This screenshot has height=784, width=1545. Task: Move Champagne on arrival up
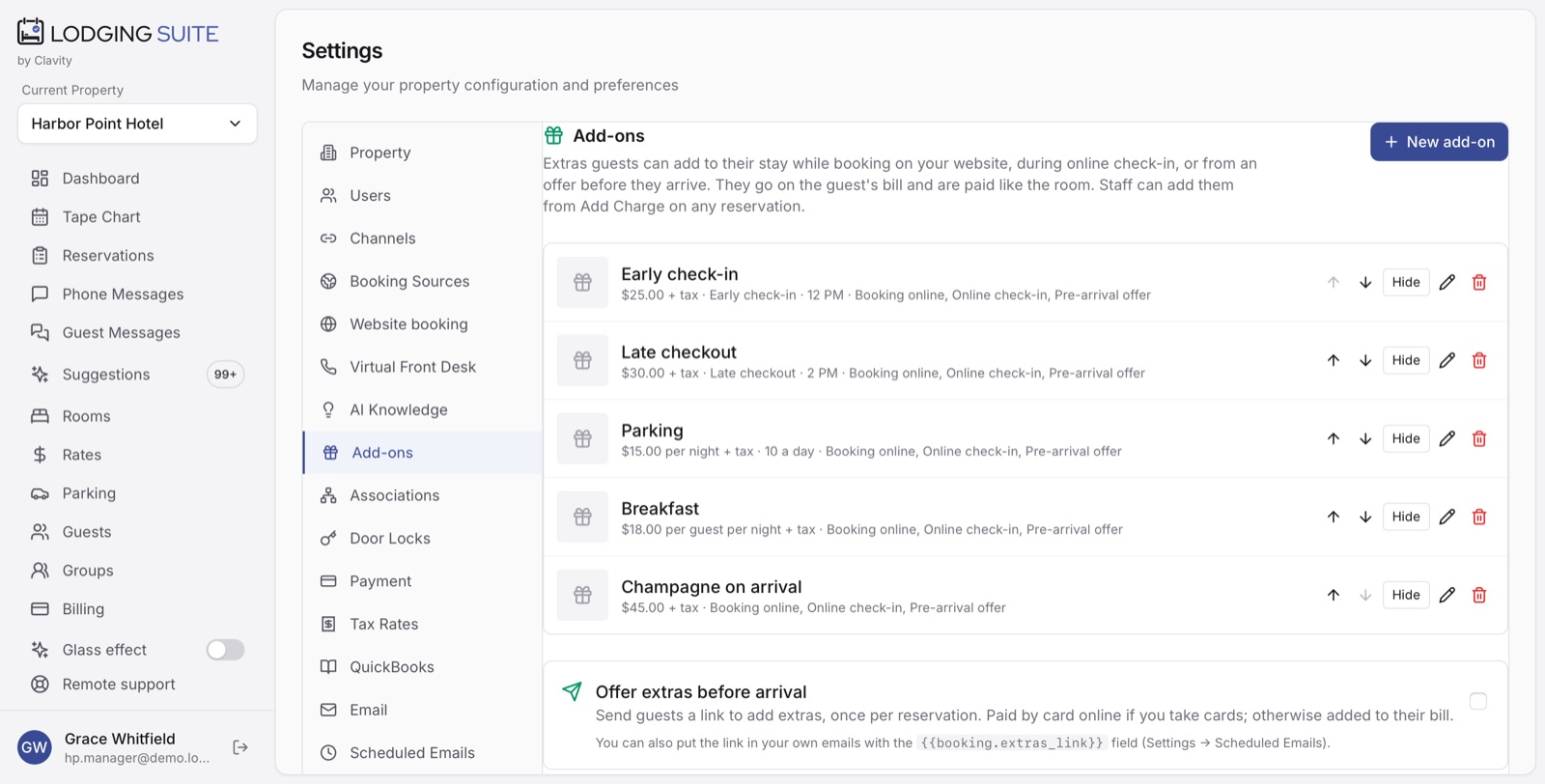point(1334,596)
